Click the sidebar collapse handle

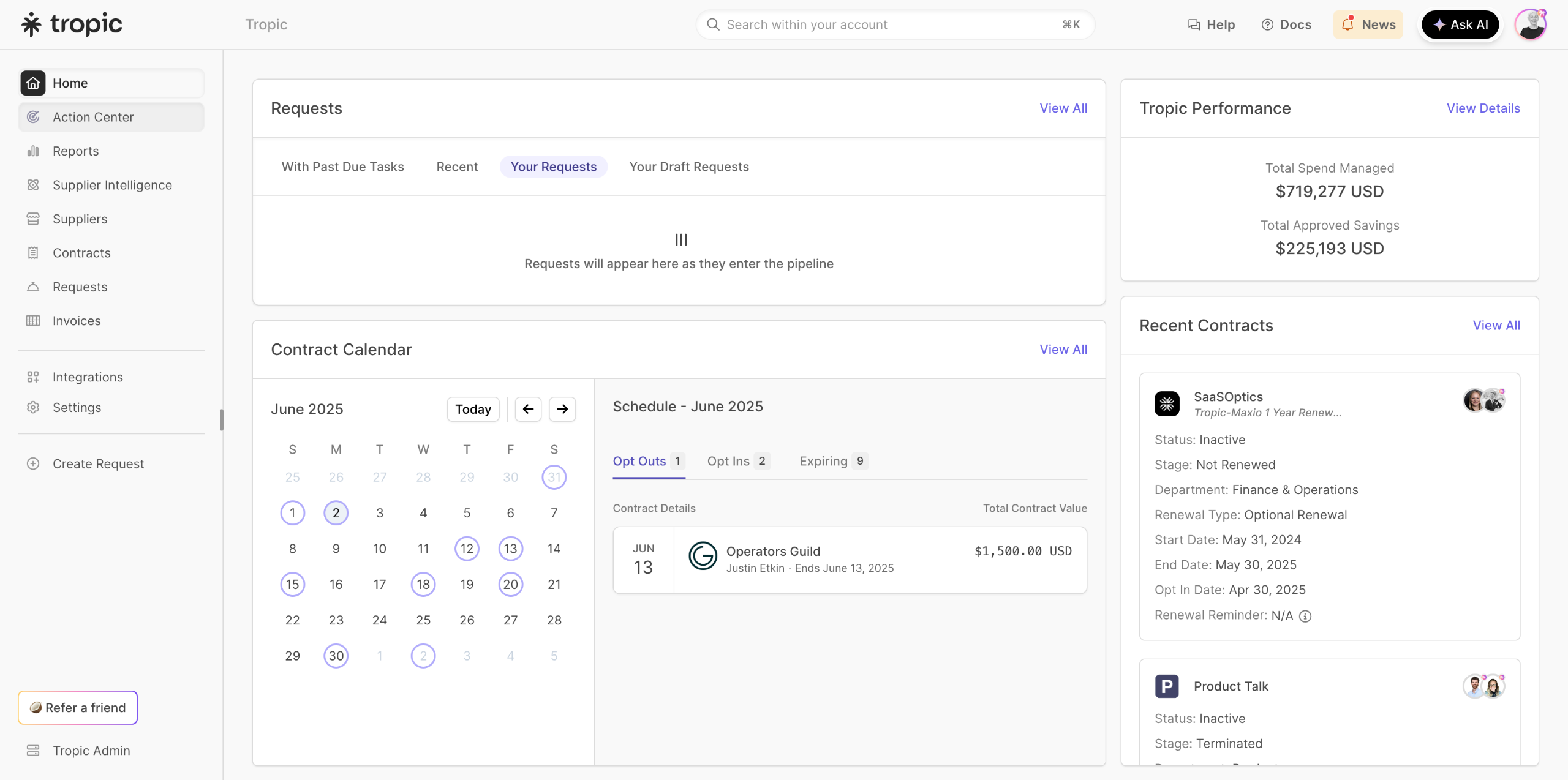coord(222,420)
